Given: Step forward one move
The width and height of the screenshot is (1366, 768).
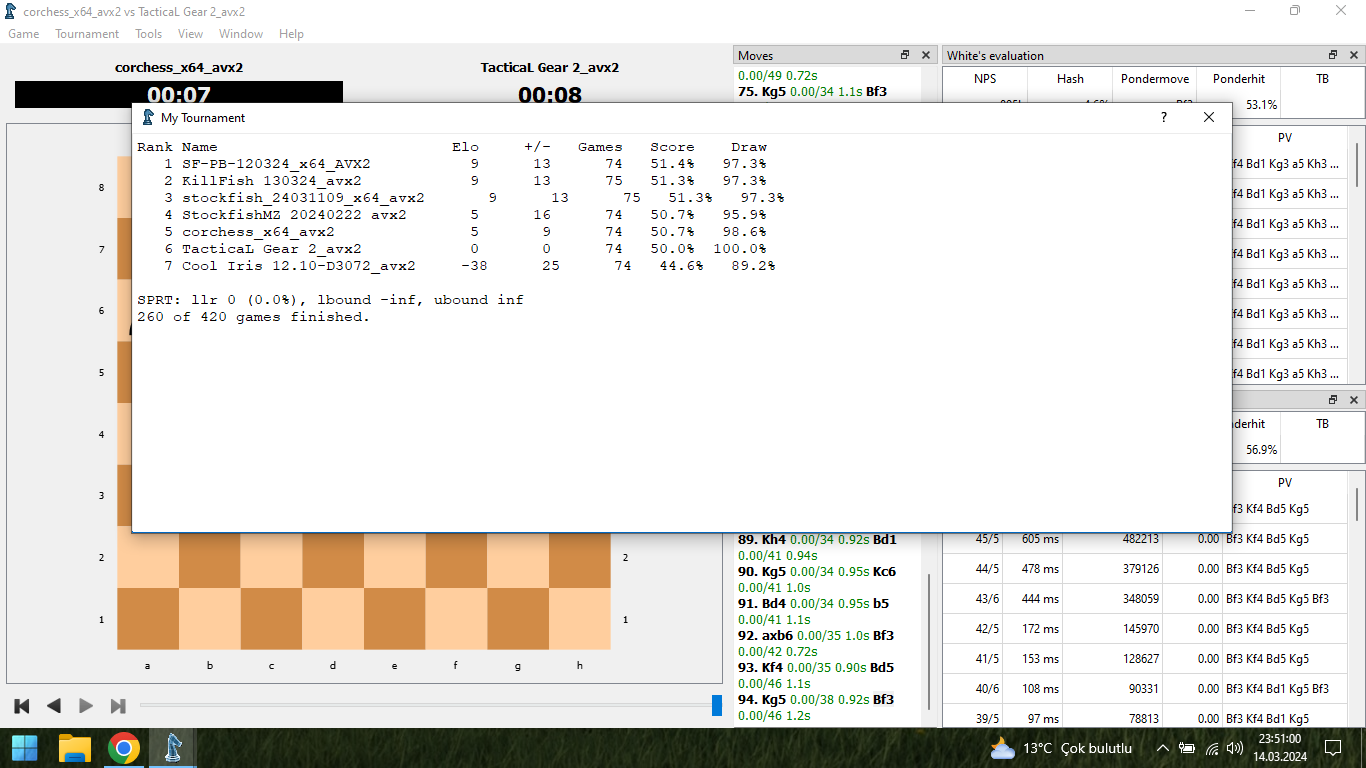Looking at the screenshot, I should coord(86,706).
